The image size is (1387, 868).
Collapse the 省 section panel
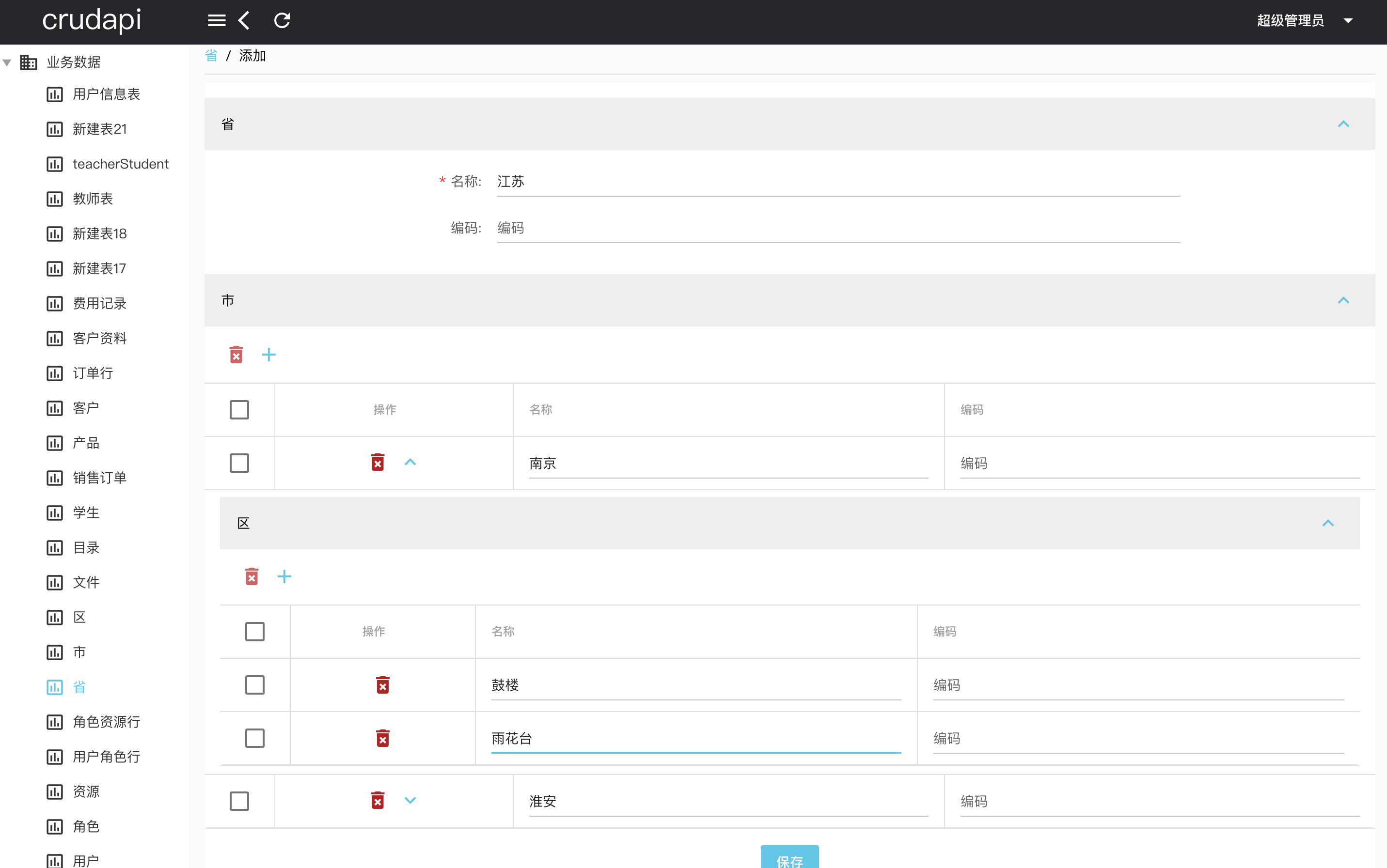tap(1343, 124)
